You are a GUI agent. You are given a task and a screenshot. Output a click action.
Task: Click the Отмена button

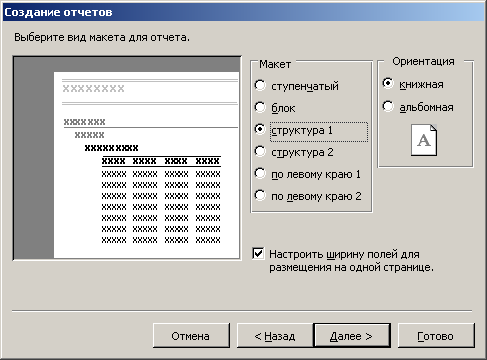(191, 336)
